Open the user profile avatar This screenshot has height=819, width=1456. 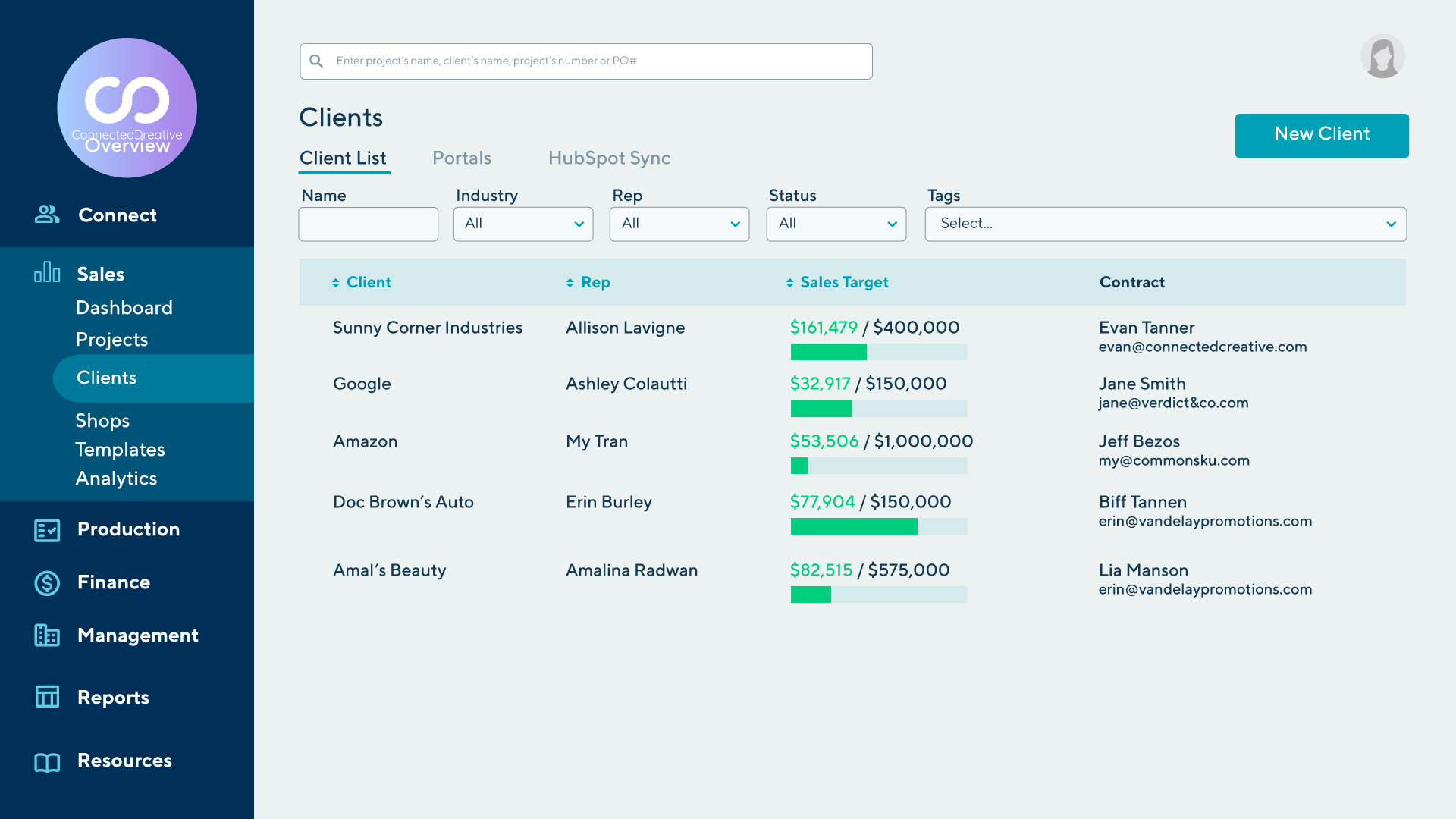[x=1382, y=56]
